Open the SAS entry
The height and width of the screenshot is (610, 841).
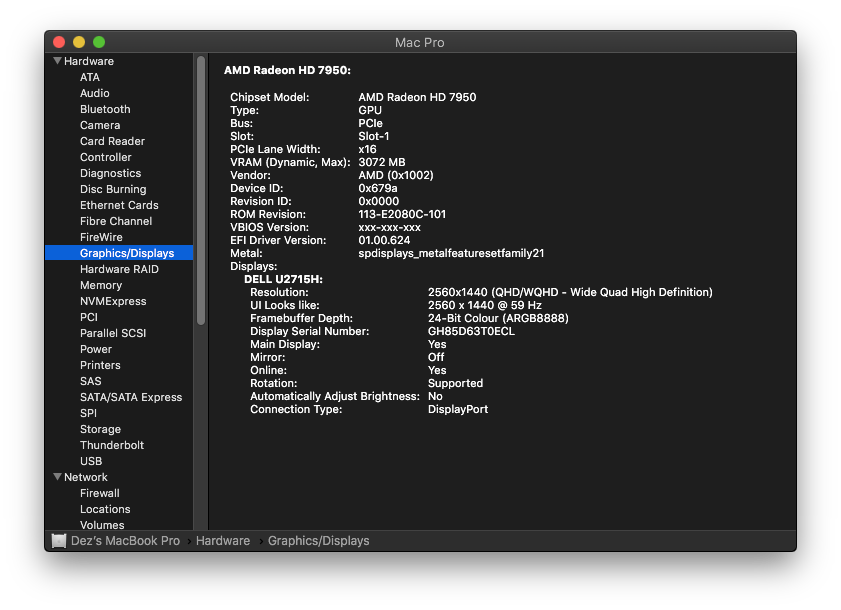pyautogui.click(x=91, y=381)
